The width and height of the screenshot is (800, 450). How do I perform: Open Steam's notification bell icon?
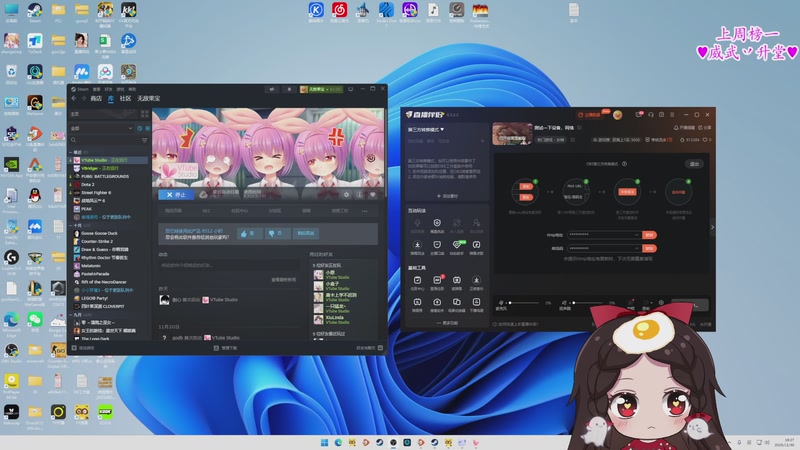coord(289,89)
